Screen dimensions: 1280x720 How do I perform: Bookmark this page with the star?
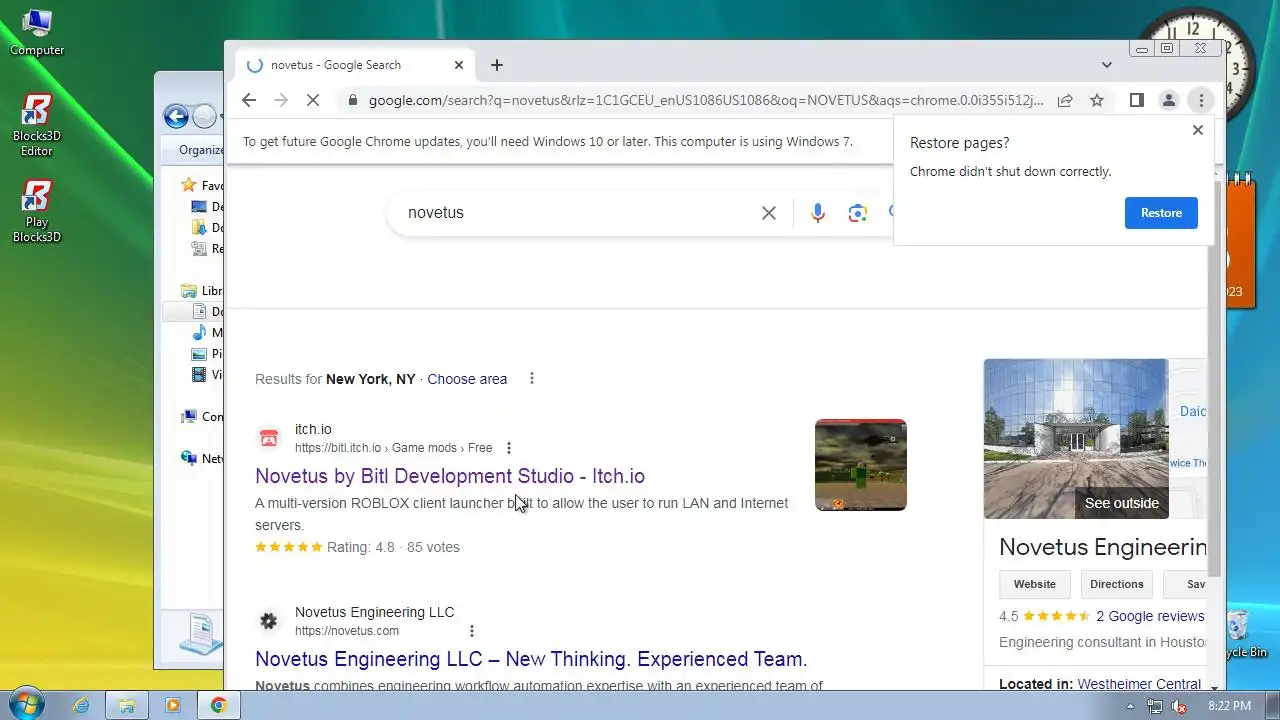tap(1097, 100)
